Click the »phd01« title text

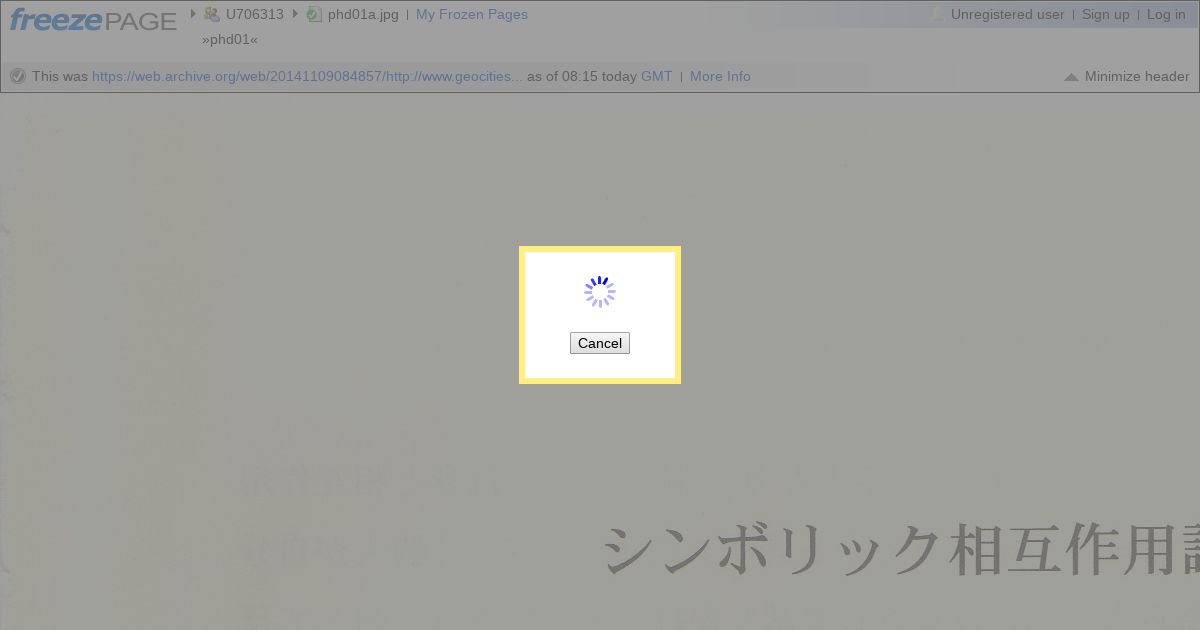click(x=230, y=39)
